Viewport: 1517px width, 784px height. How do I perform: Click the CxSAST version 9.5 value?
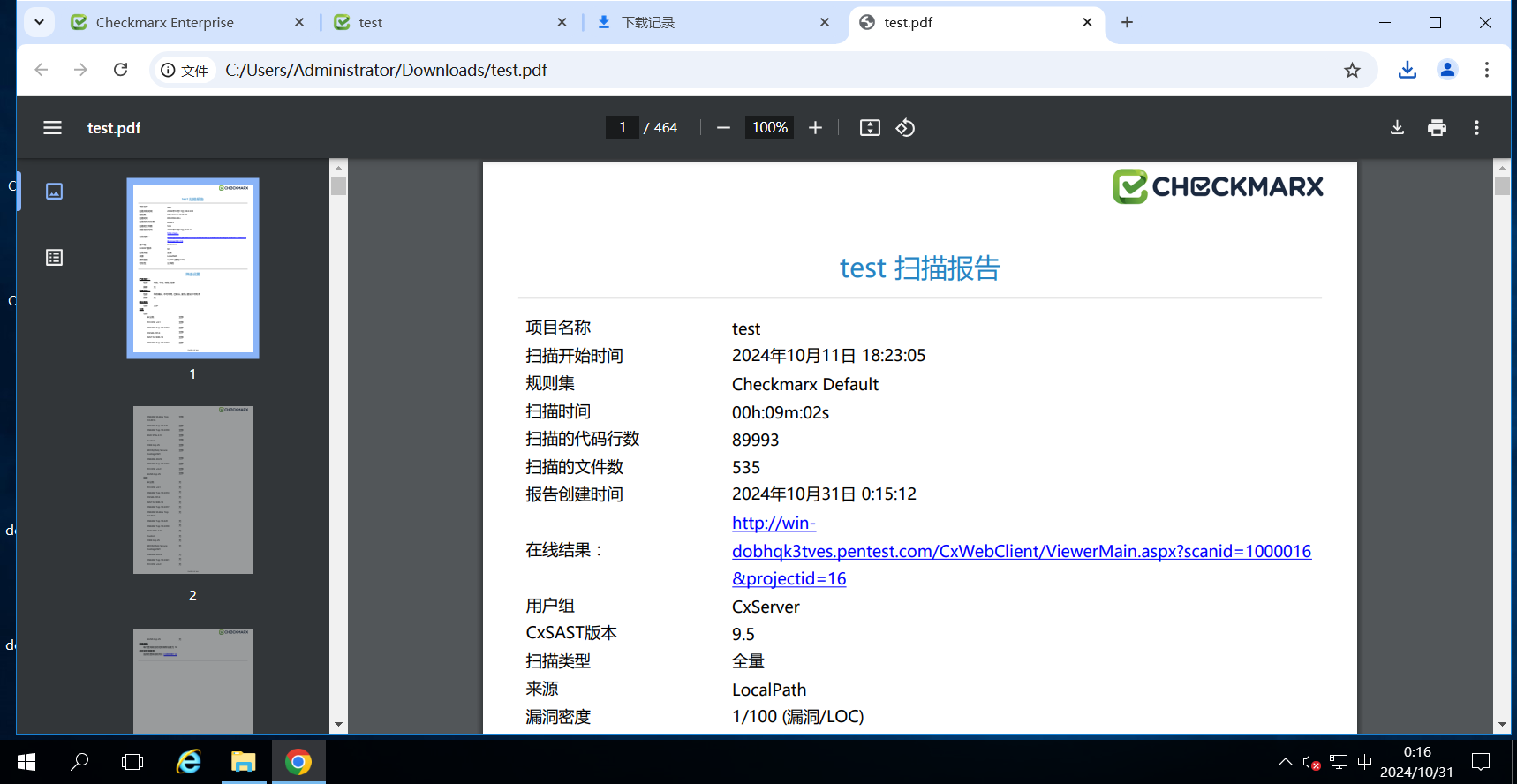(743, 634)
